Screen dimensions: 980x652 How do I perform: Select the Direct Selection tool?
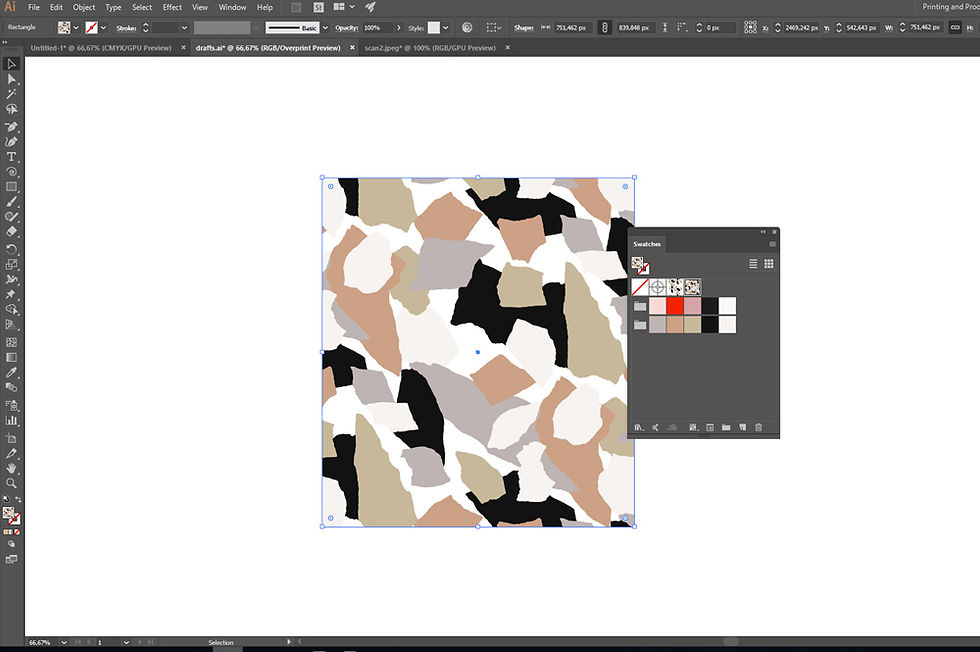coord(11,79)
